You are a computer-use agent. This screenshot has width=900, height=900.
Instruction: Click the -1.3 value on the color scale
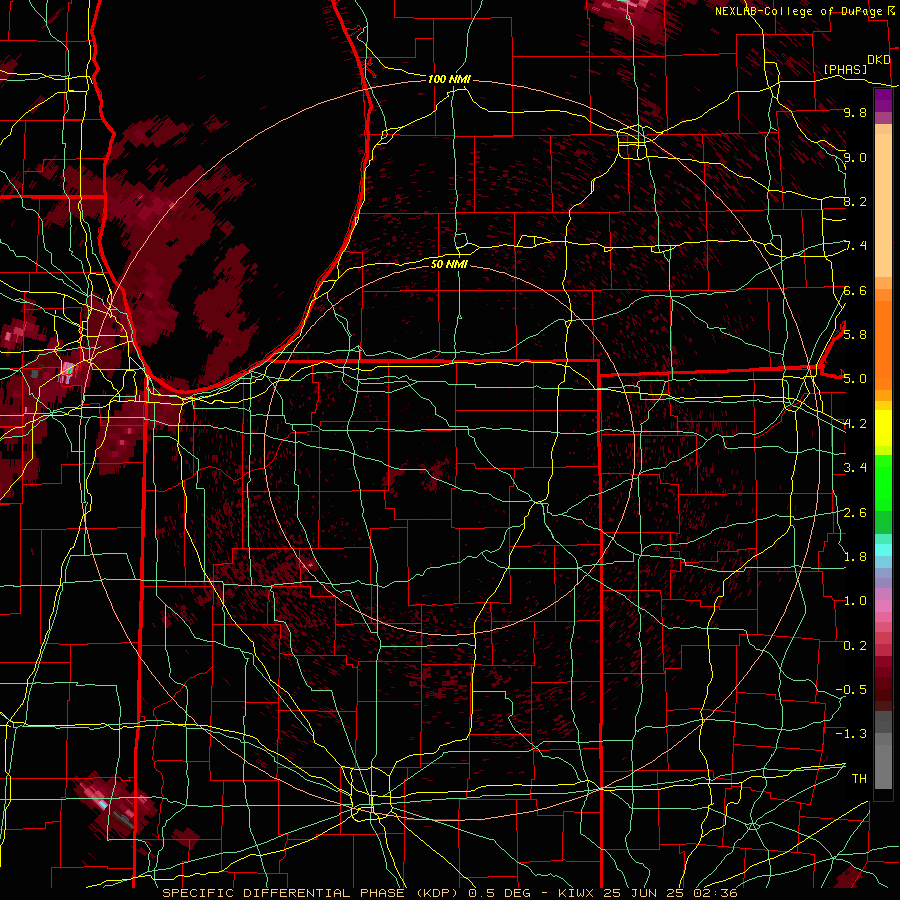click(851, 734)
